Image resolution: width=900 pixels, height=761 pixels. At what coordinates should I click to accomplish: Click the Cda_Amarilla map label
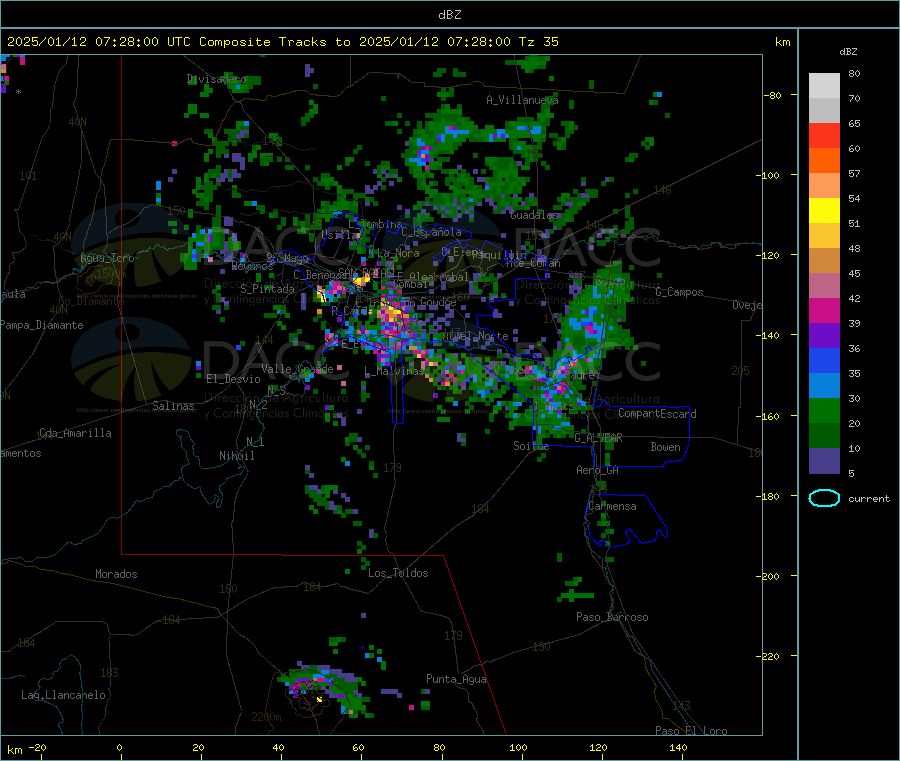75,433
